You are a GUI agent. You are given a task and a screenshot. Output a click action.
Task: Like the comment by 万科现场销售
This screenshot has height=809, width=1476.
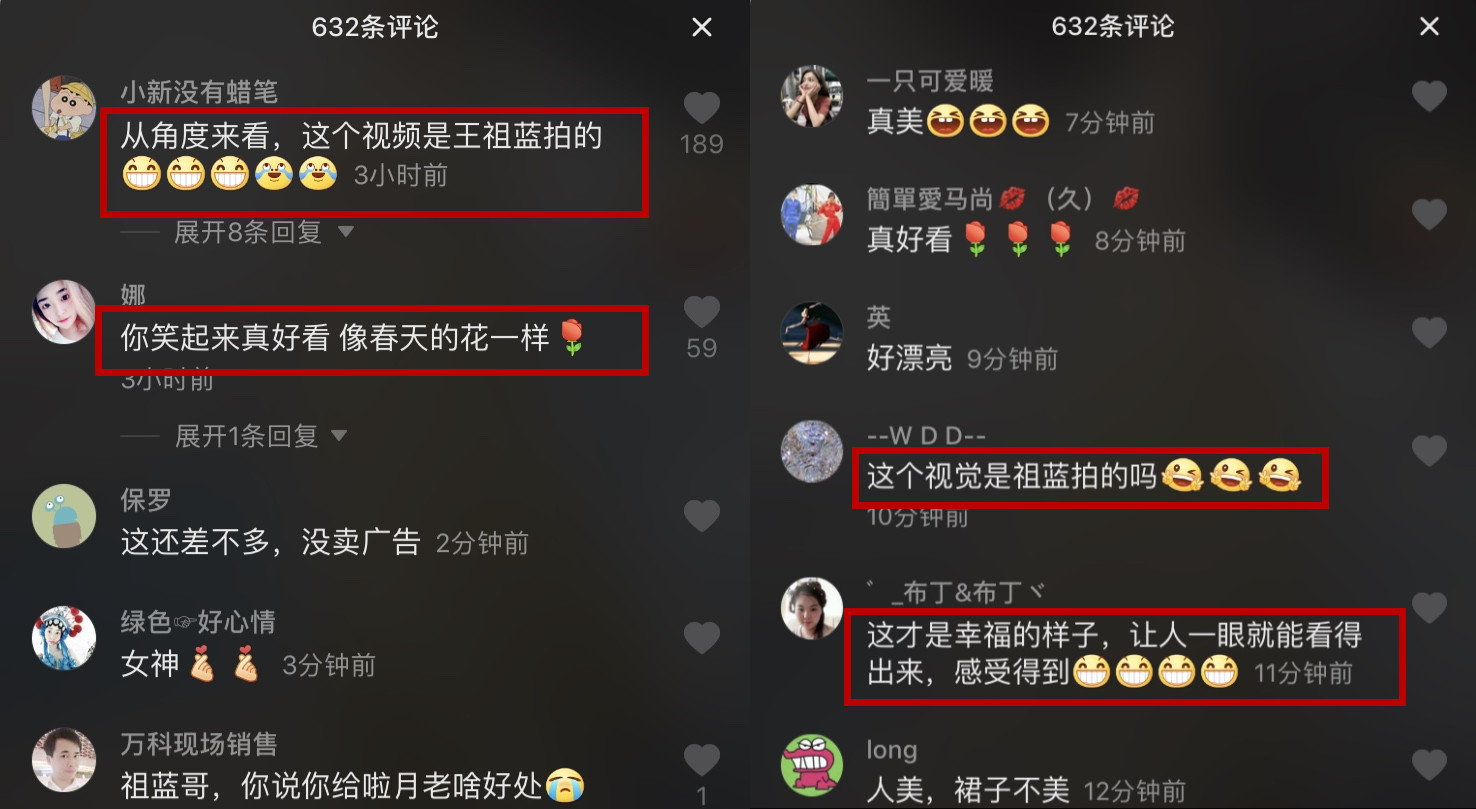(701, 760)
